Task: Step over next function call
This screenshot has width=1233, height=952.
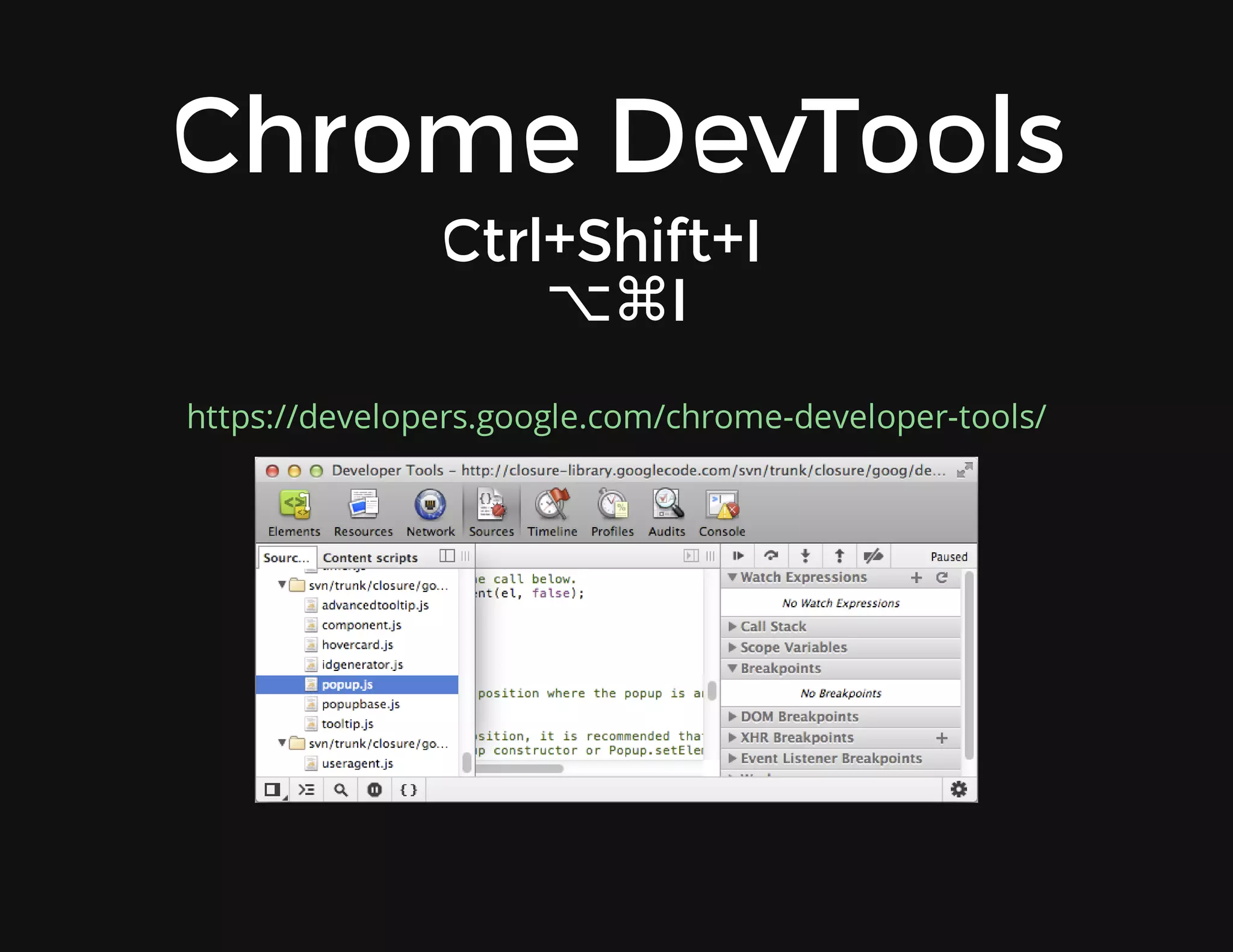Action: coord(771,556)
